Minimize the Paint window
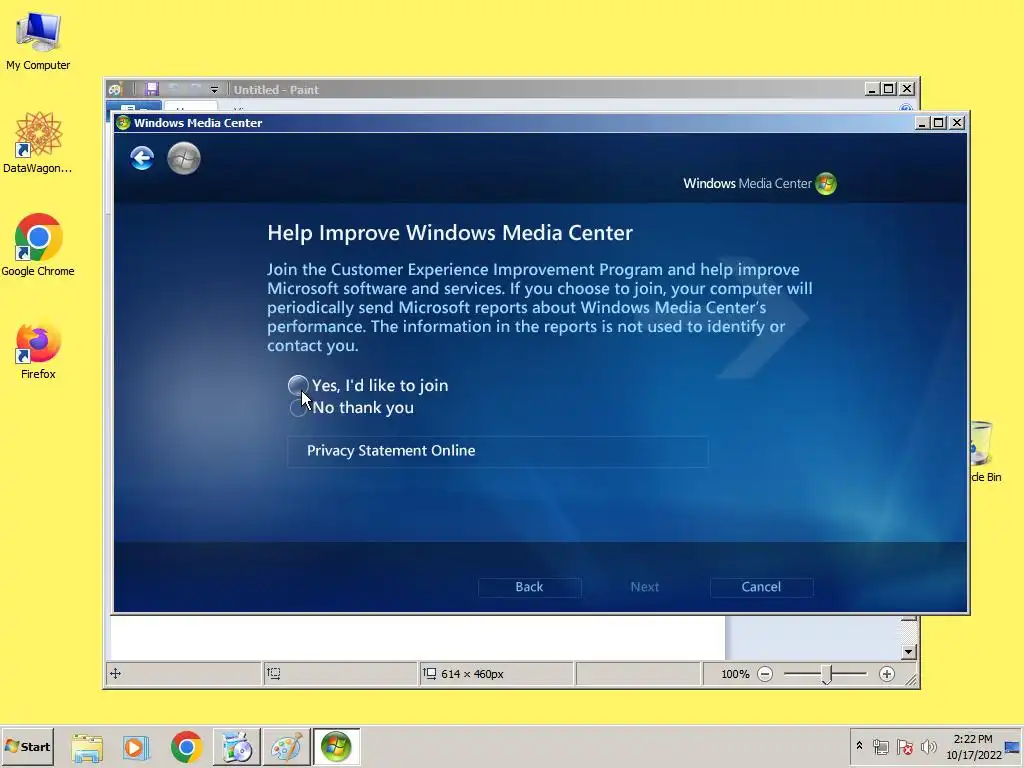 point(872,89)
